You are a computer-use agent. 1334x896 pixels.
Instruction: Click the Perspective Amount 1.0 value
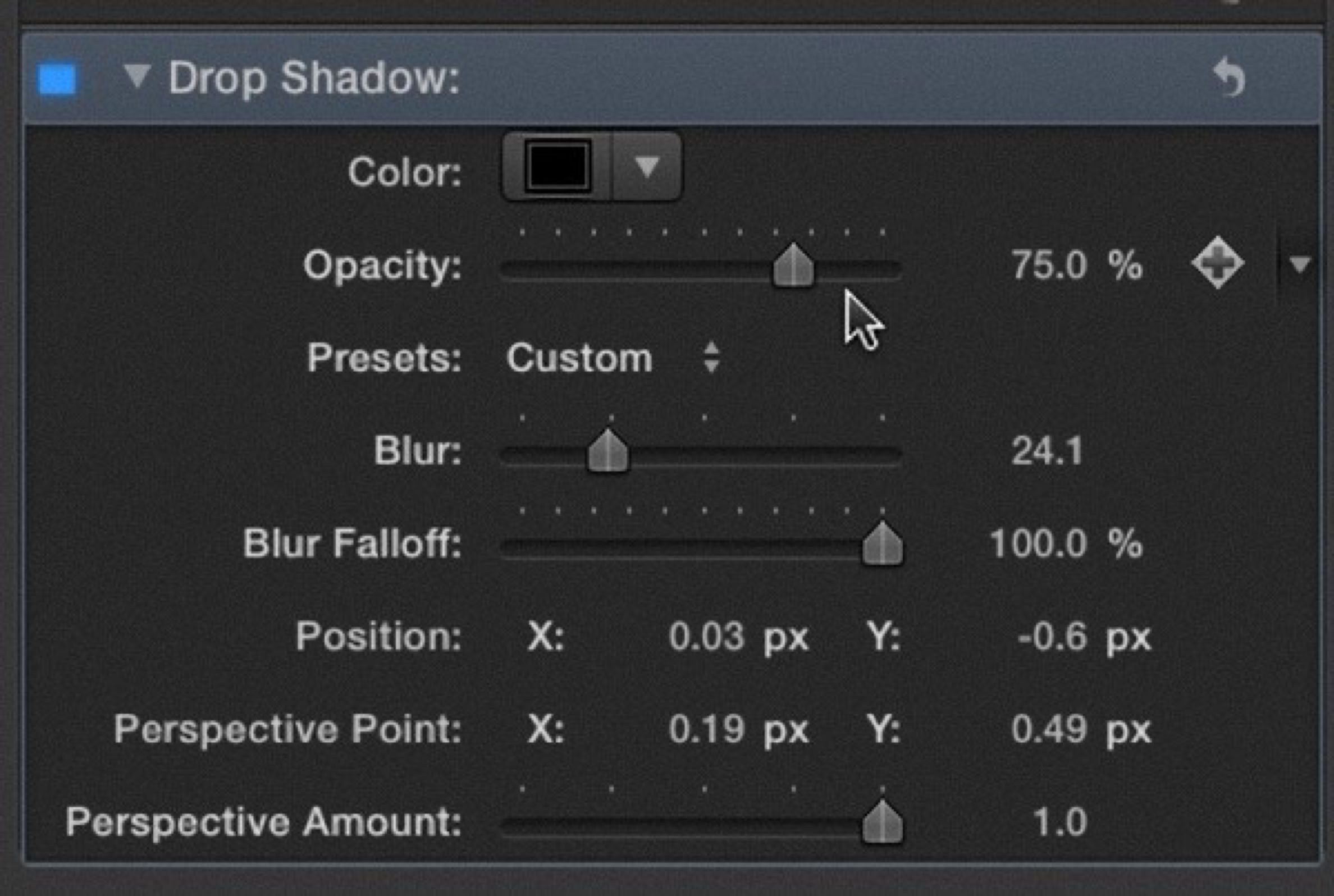point(1060,823)
